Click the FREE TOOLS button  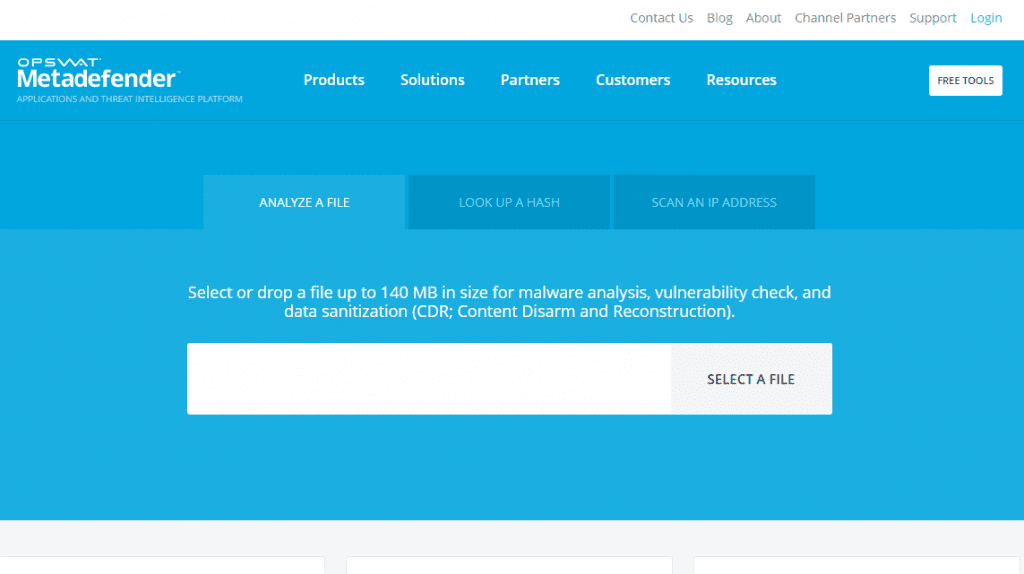tap(965, 80)
